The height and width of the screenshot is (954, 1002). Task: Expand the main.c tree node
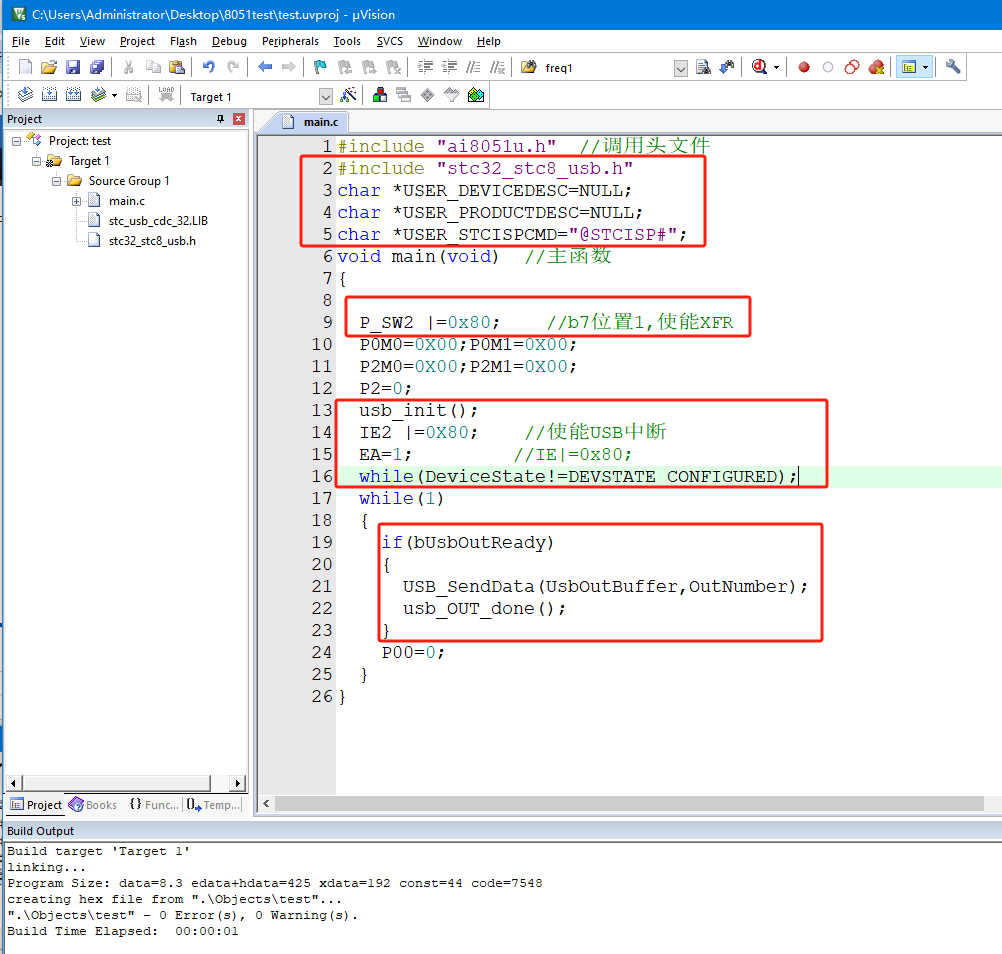click(76, 201)
